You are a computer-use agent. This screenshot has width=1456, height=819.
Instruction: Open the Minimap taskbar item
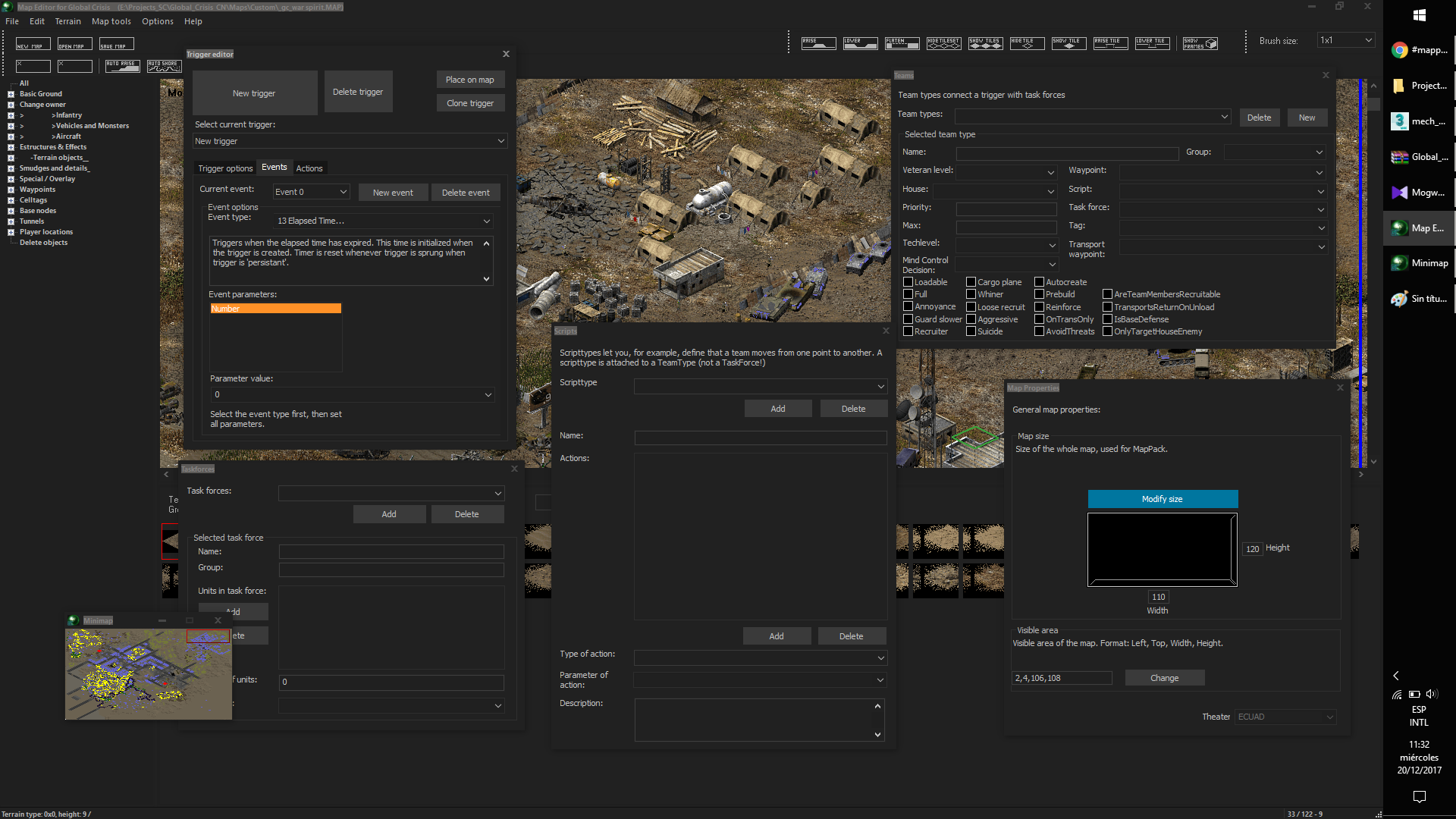tap(1420, 263)
